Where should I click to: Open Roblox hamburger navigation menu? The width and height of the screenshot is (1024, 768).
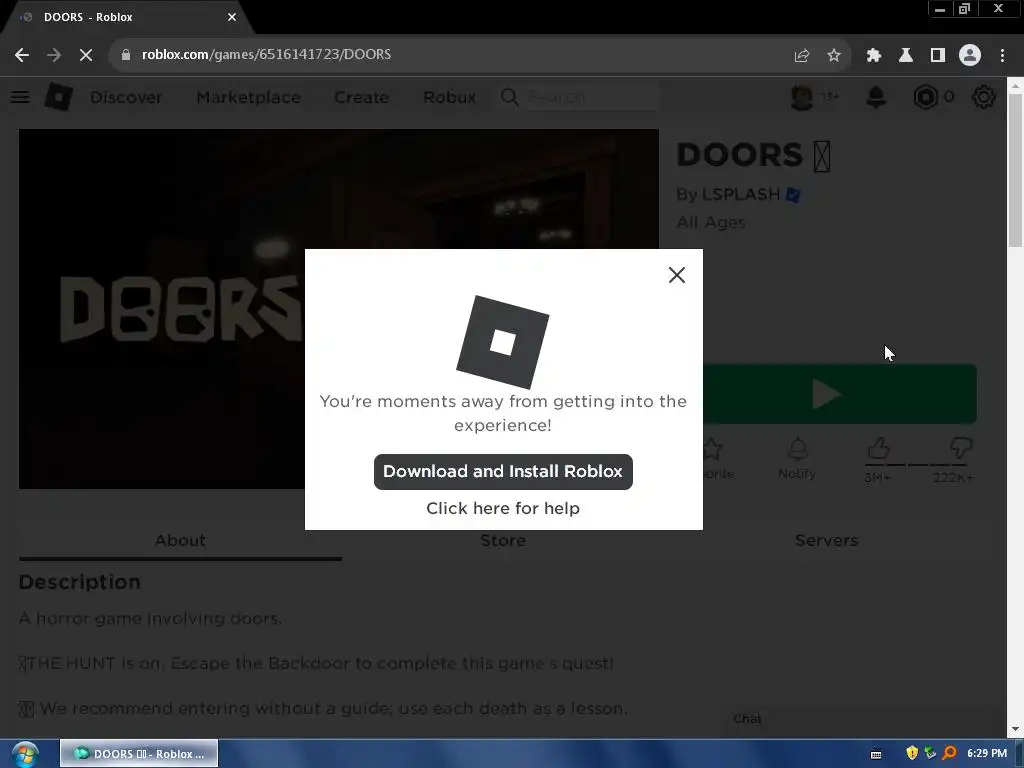(x=20, y=97)
